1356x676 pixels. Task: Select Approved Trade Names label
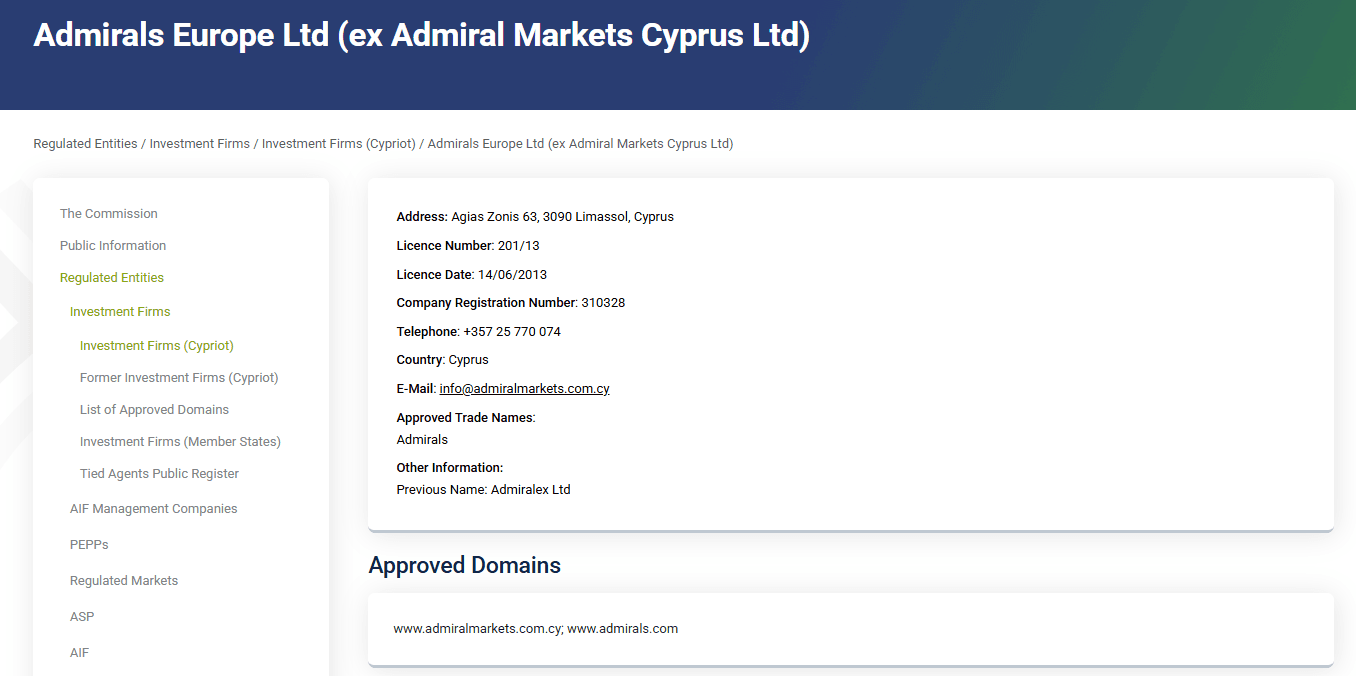(x=465, y=418)
